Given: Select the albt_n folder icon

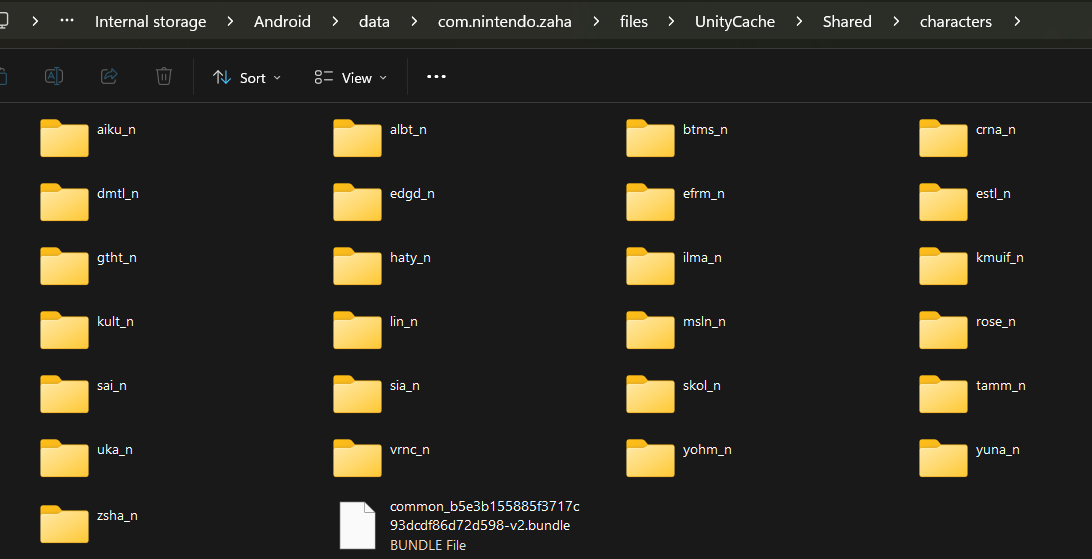Looking at the screenshot, I should click(x=357, y=138).
